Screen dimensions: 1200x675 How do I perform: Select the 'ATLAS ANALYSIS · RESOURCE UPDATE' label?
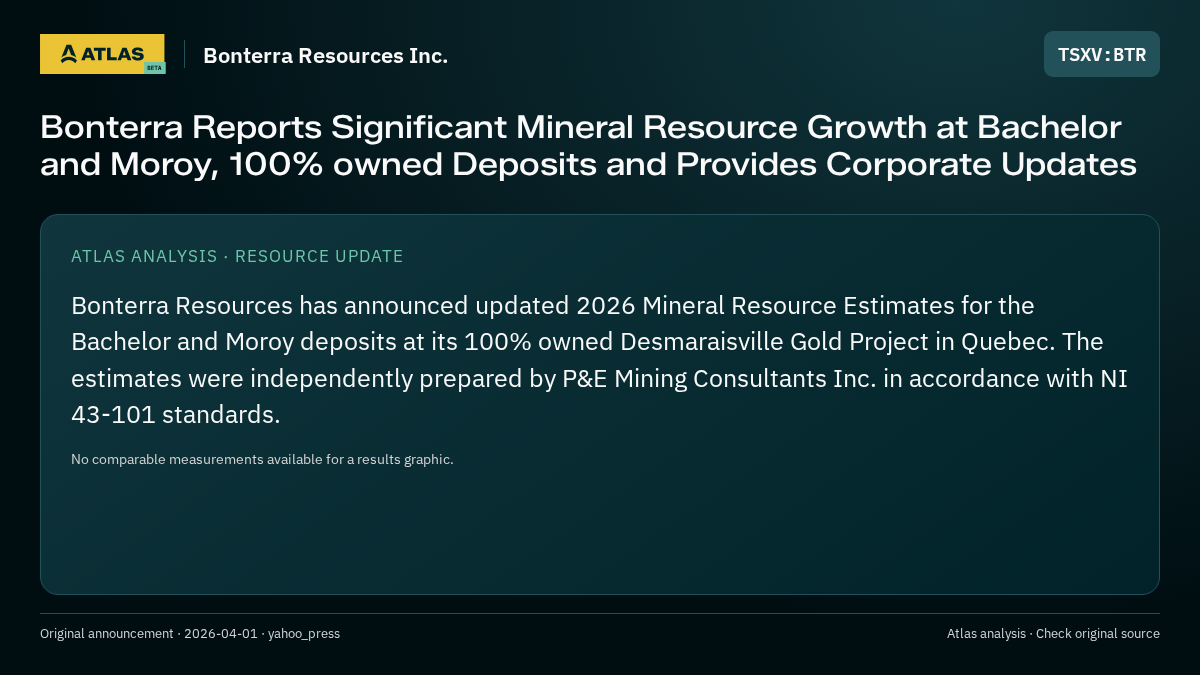pos(237,256)
